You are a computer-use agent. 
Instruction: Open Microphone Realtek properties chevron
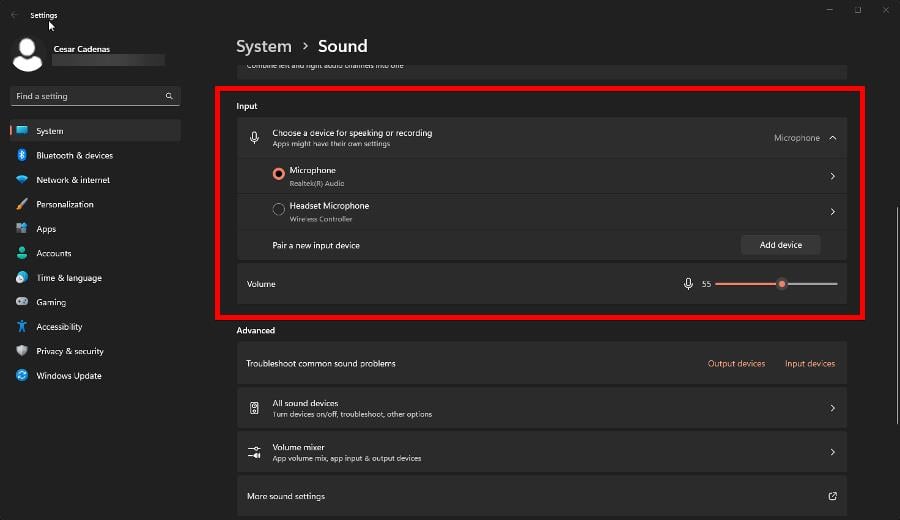pos(832,176)
